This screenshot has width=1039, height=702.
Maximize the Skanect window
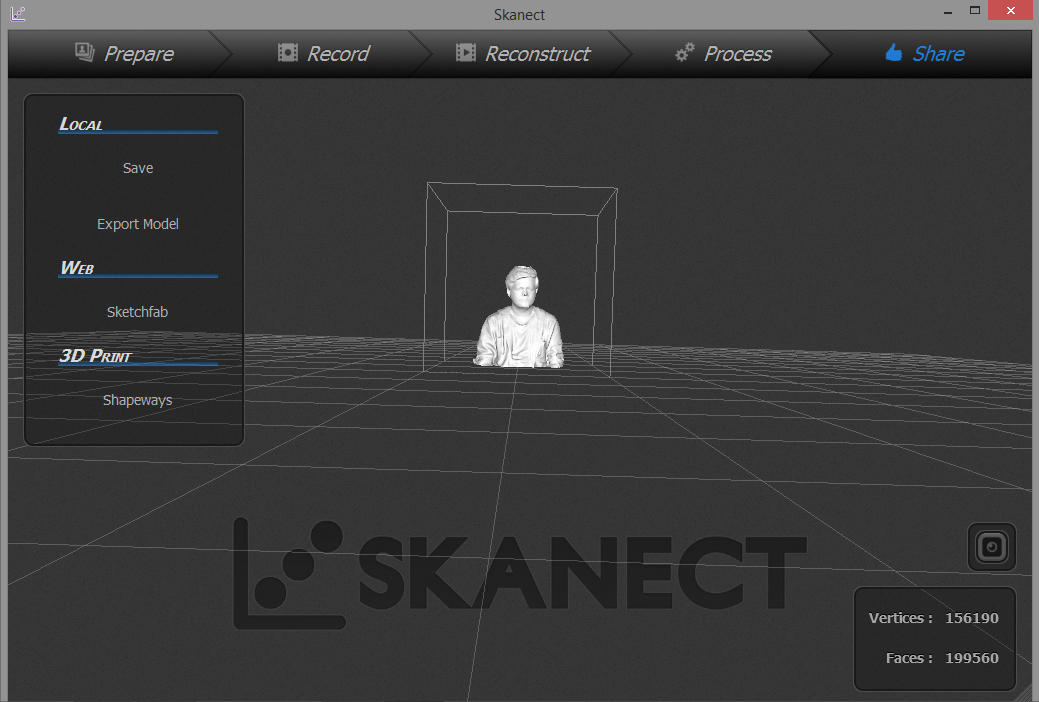pos(975,11)
